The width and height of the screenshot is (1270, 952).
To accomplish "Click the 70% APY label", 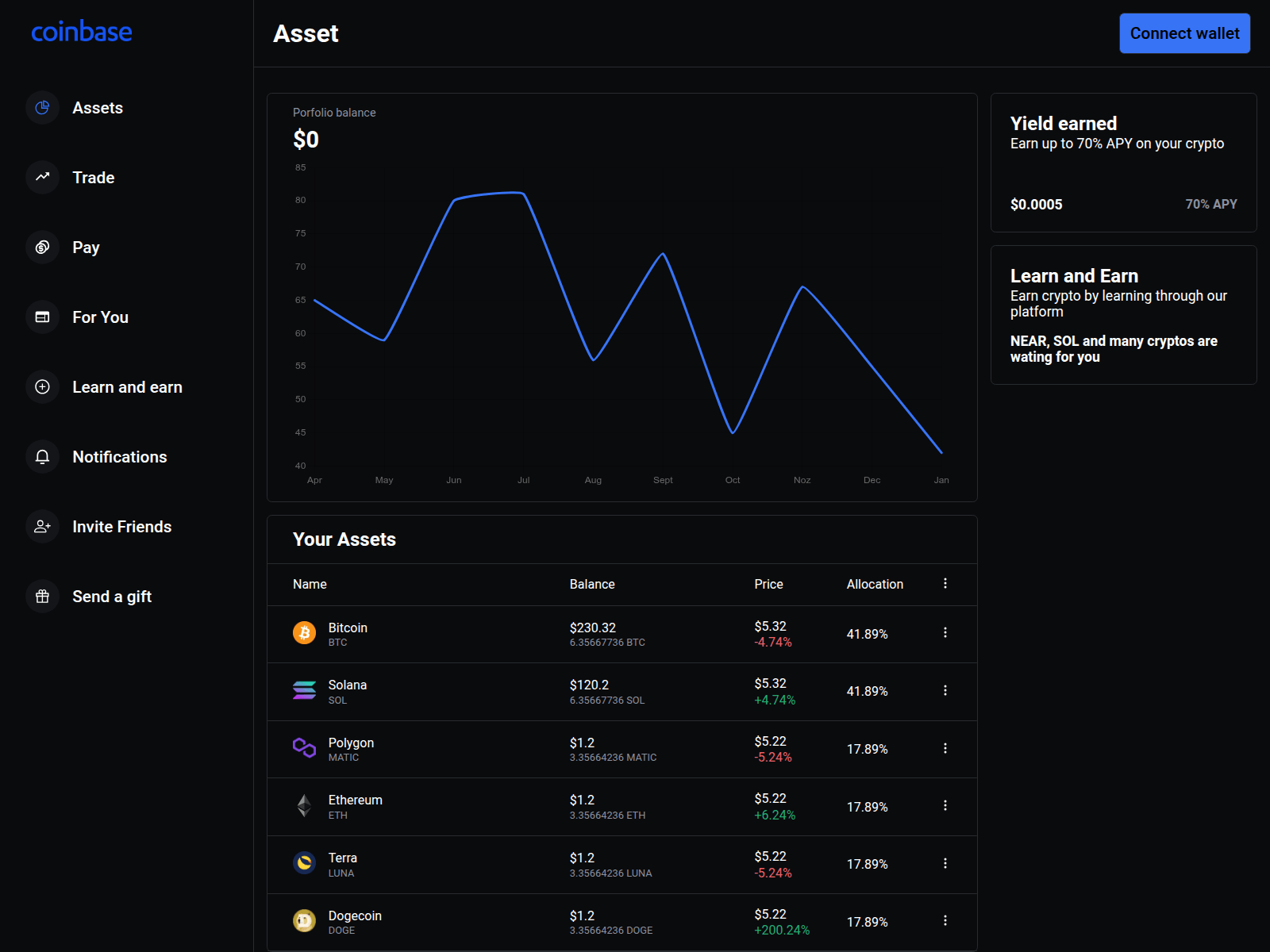I will [x=1211, y=204].
